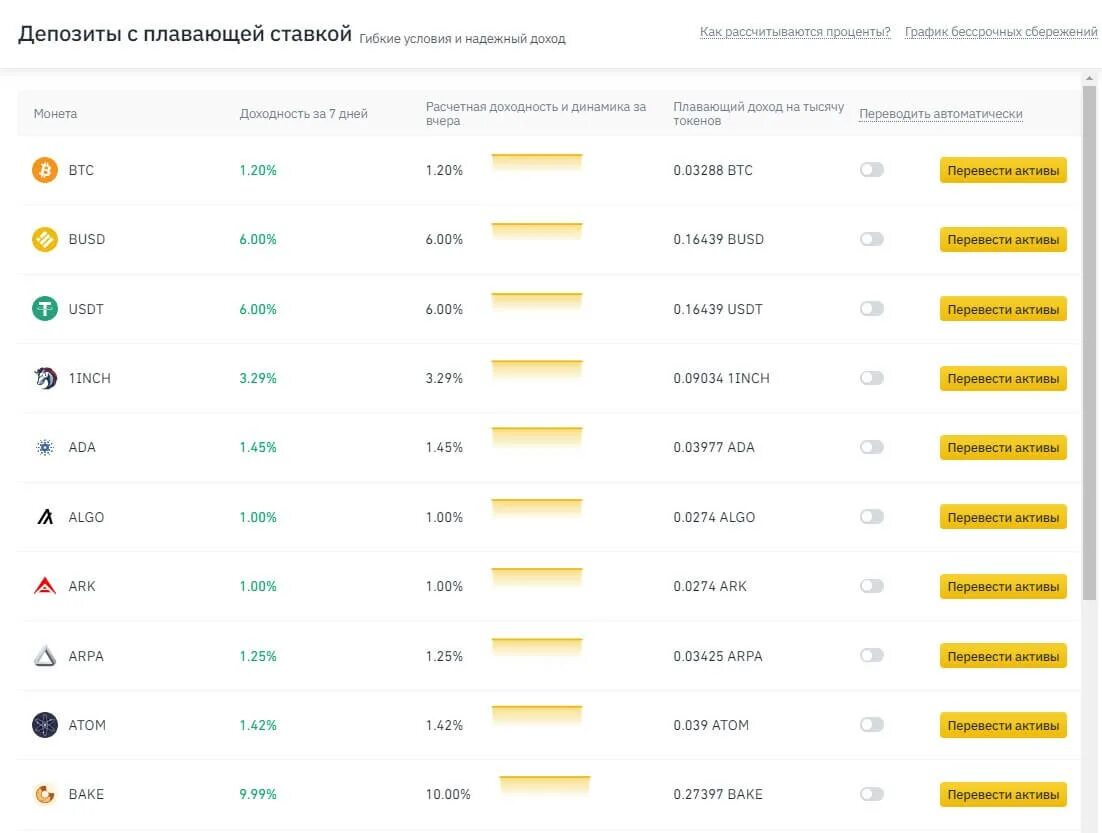Toggle auto-transfer switch for USDT
The width and height of the screenshot is (1102, 833).
tap(872, 309)
